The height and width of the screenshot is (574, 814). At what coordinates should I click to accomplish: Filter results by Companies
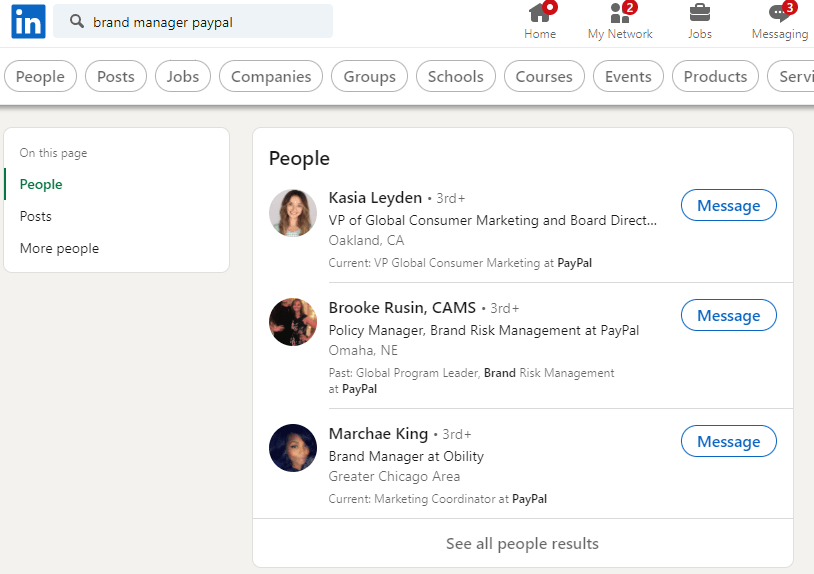tap(271, 76)
